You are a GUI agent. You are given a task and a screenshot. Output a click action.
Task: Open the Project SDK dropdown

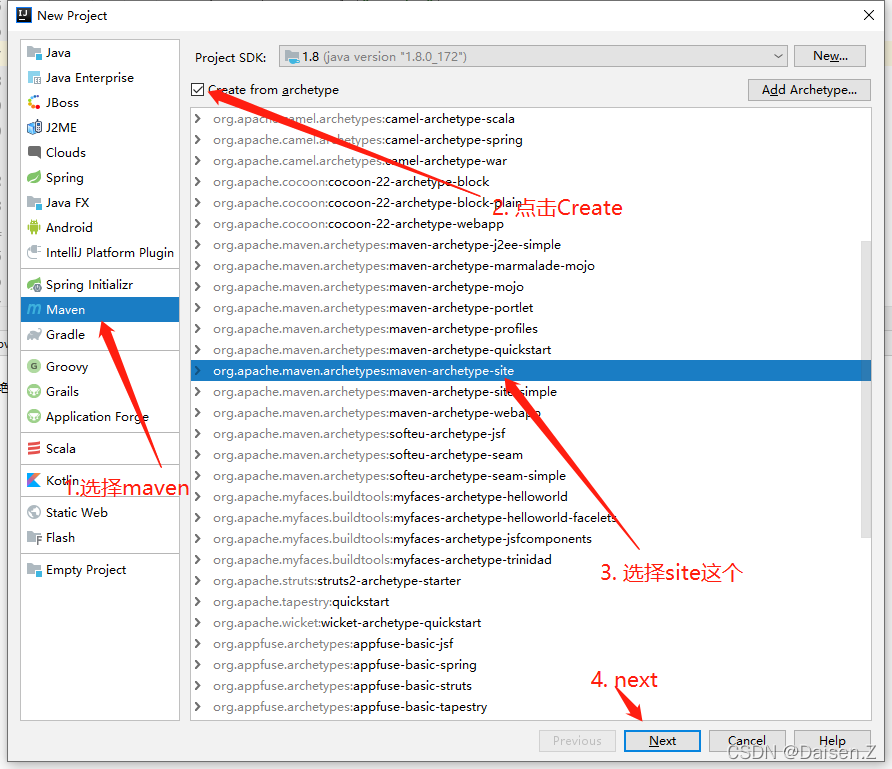533,56
